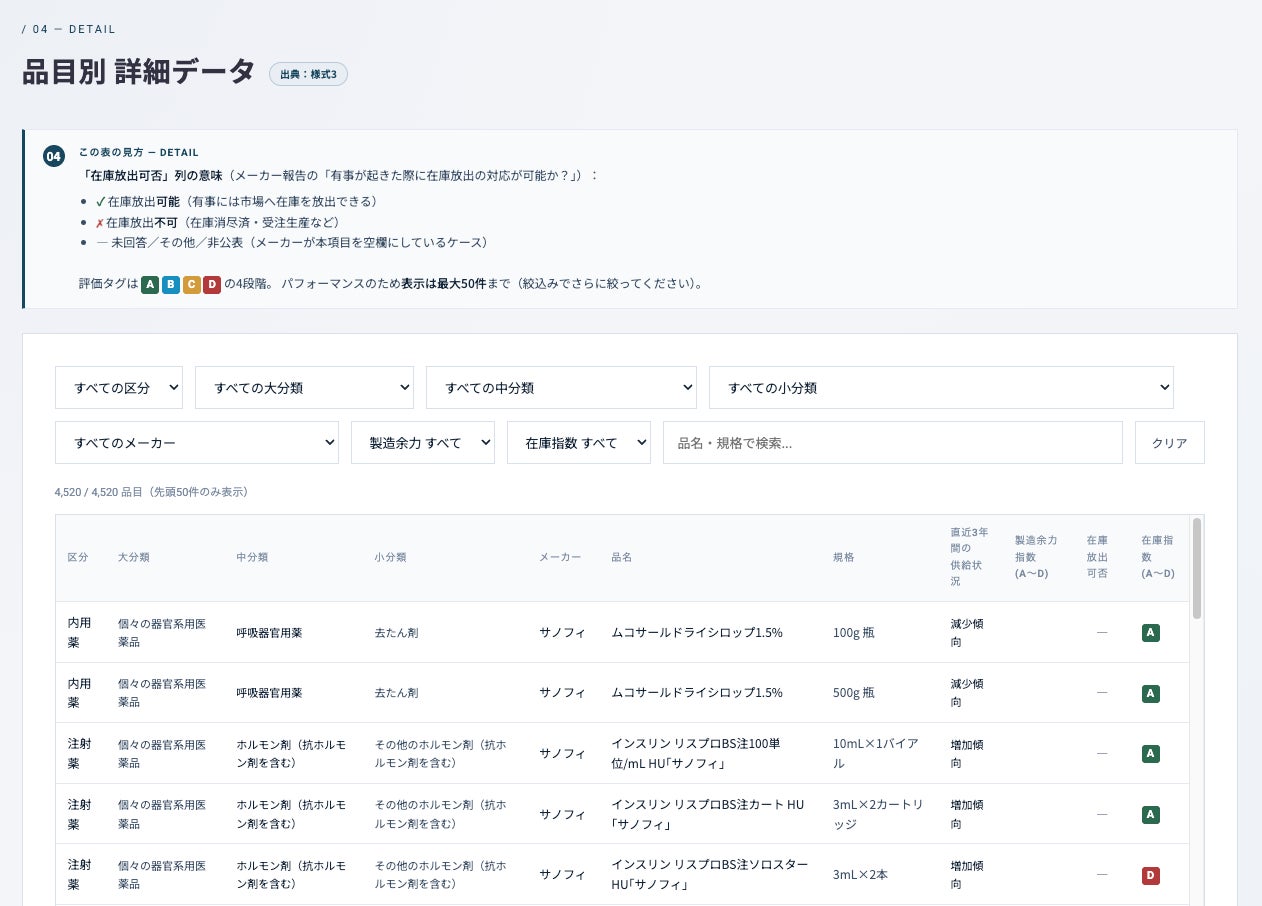The height and width of the screenshot is (906, 1262).
Task: Click the D stock index badge in the ソロスター row
Action: [x=1151, y=876]
